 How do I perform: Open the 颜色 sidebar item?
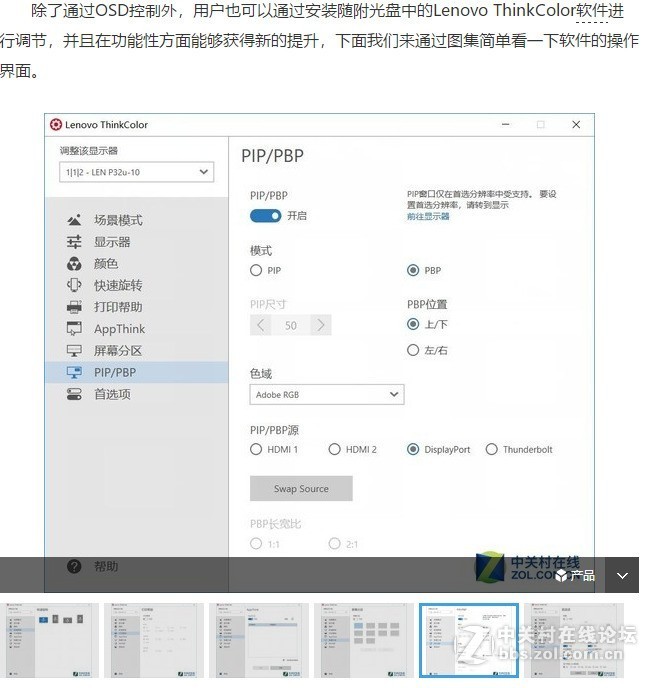pos(106,264)
